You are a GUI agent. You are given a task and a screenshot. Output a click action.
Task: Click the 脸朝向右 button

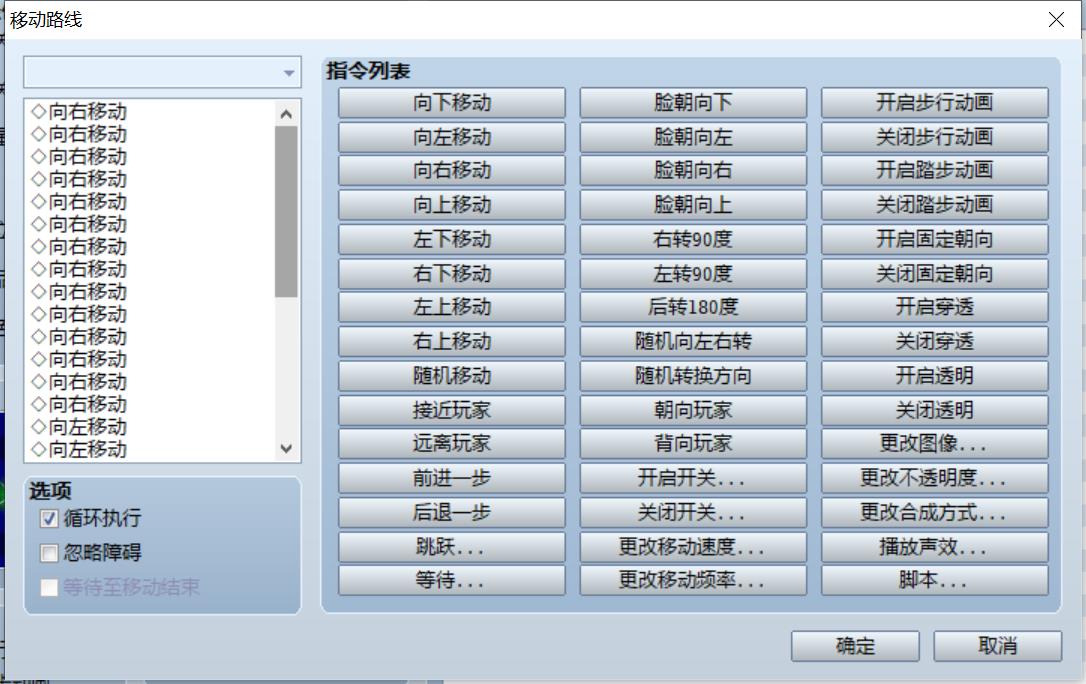coord(693,170)
